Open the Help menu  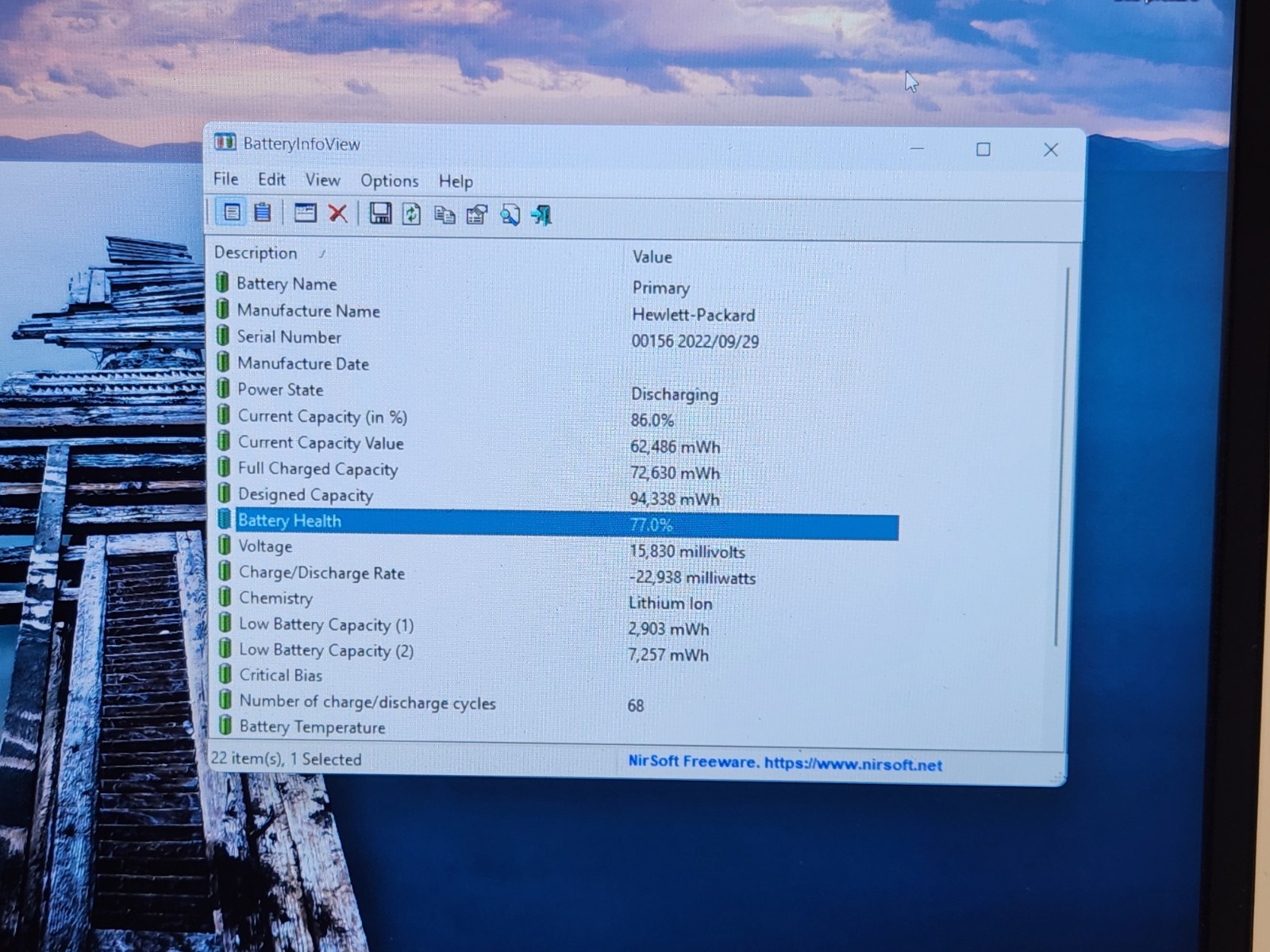(x=456, y=182)
